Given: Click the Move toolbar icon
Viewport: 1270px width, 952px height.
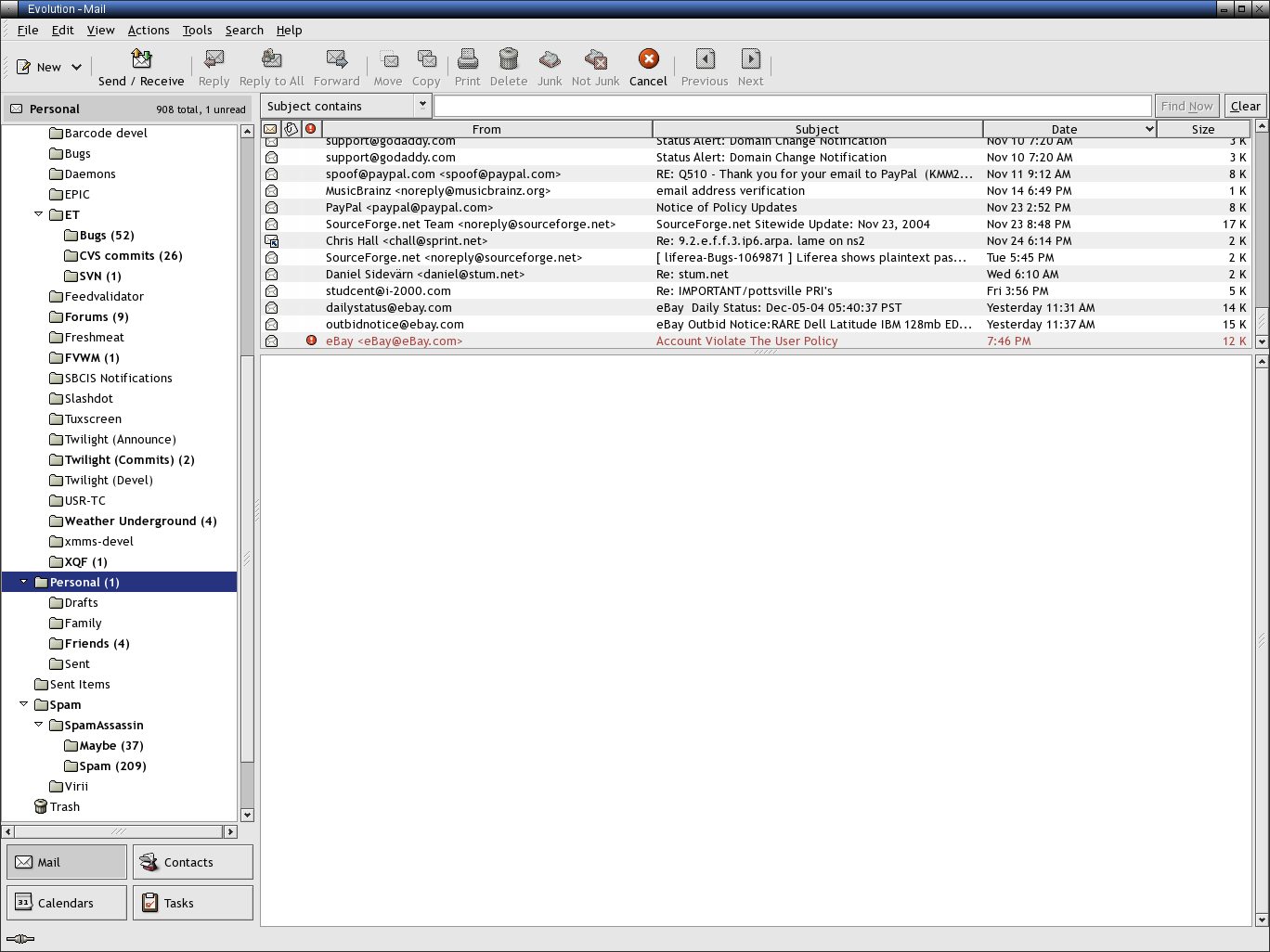Looking at the screenshot, I should 388,59.
